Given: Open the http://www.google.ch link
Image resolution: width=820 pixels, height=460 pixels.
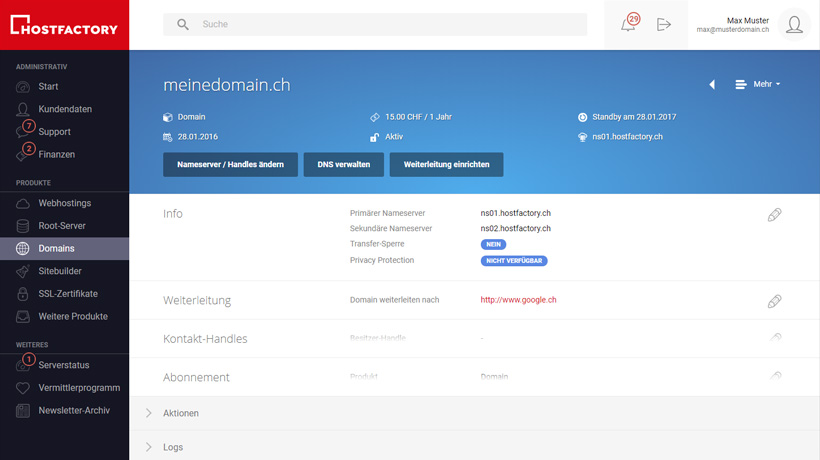Looking at the screenshot, I should point(518,300).
